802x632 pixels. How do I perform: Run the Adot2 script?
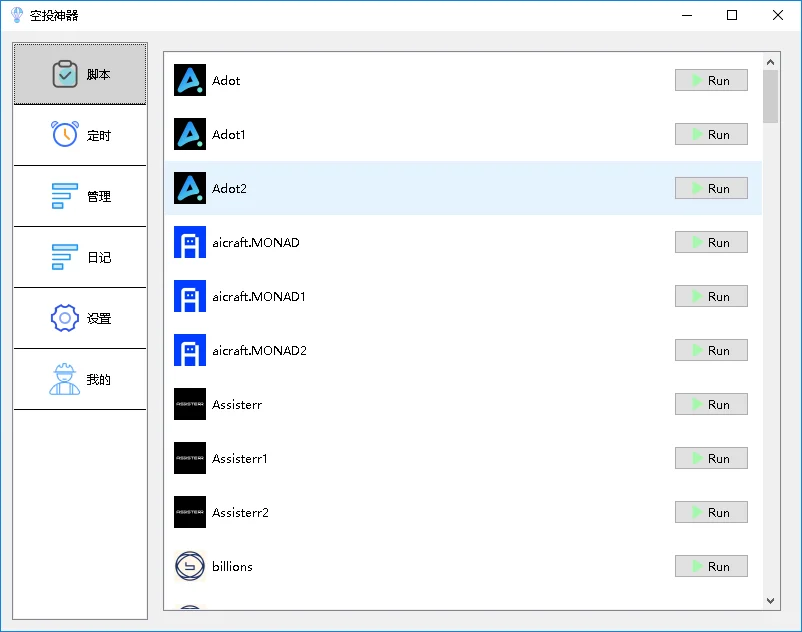click(711, 188)
